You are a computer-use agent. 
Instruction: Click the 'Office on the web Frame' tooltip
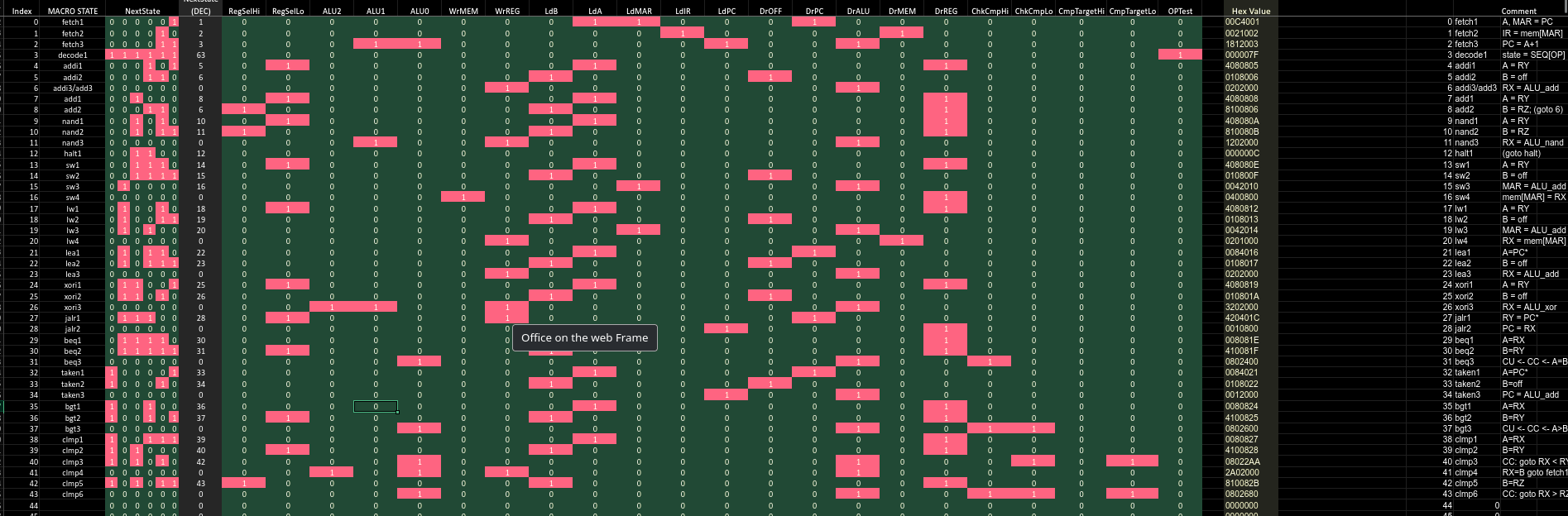click(x=584, y=337)
